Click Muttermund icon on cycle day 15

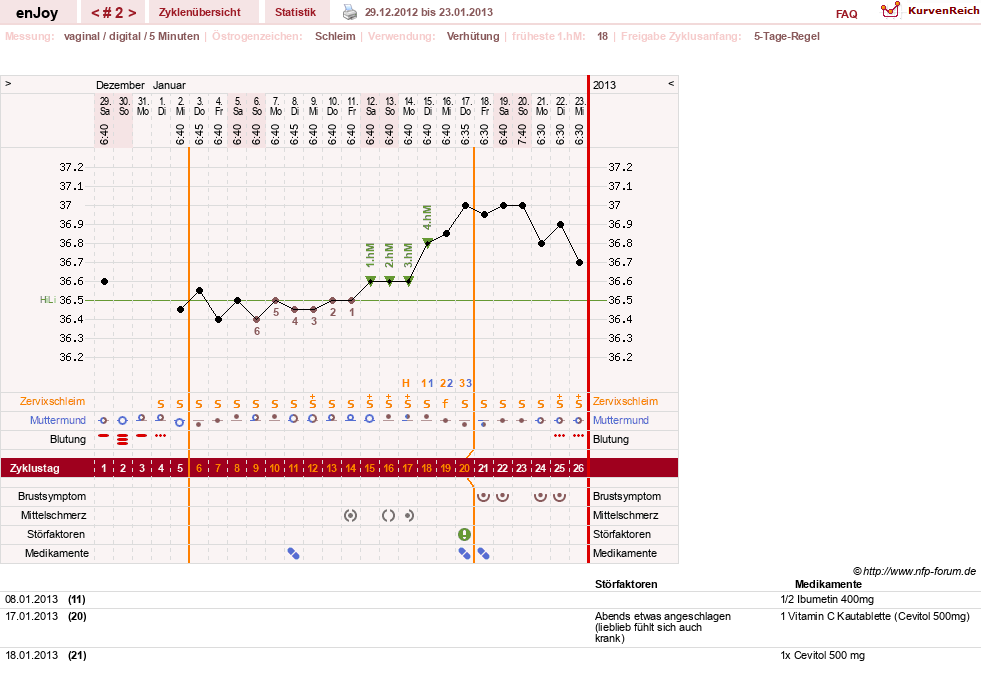[370, 418]
